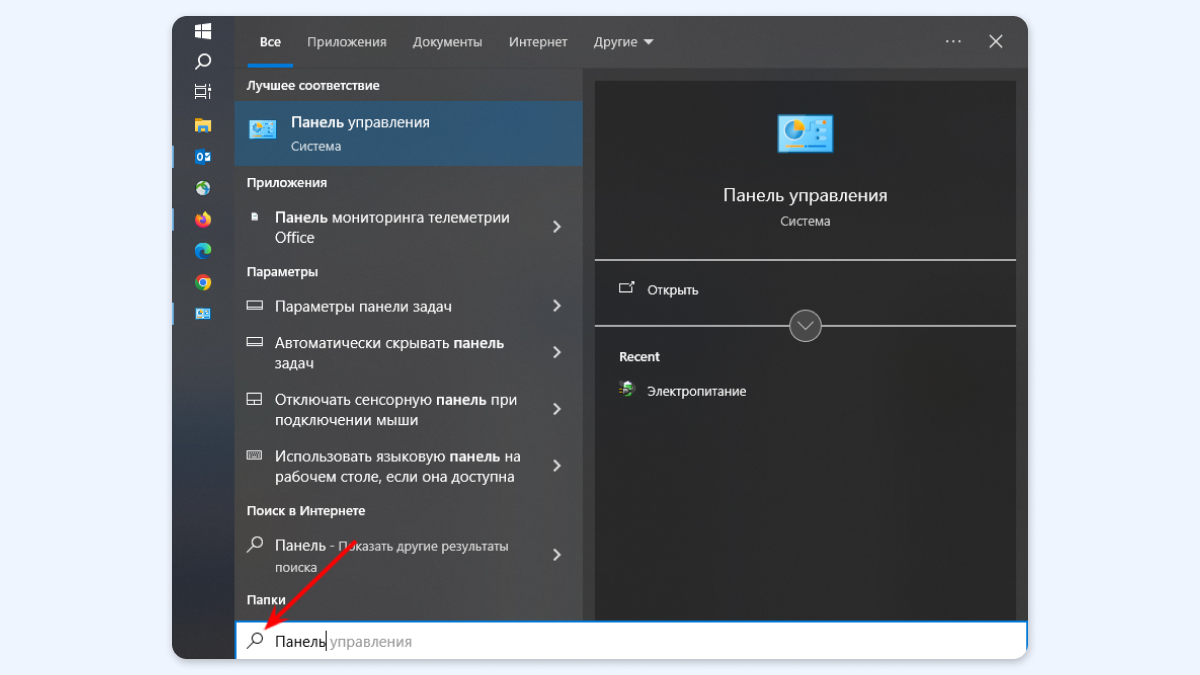Click the large Control Panel icon in preview pane
Screen dimensions: 1200x675
pos(805,134)
